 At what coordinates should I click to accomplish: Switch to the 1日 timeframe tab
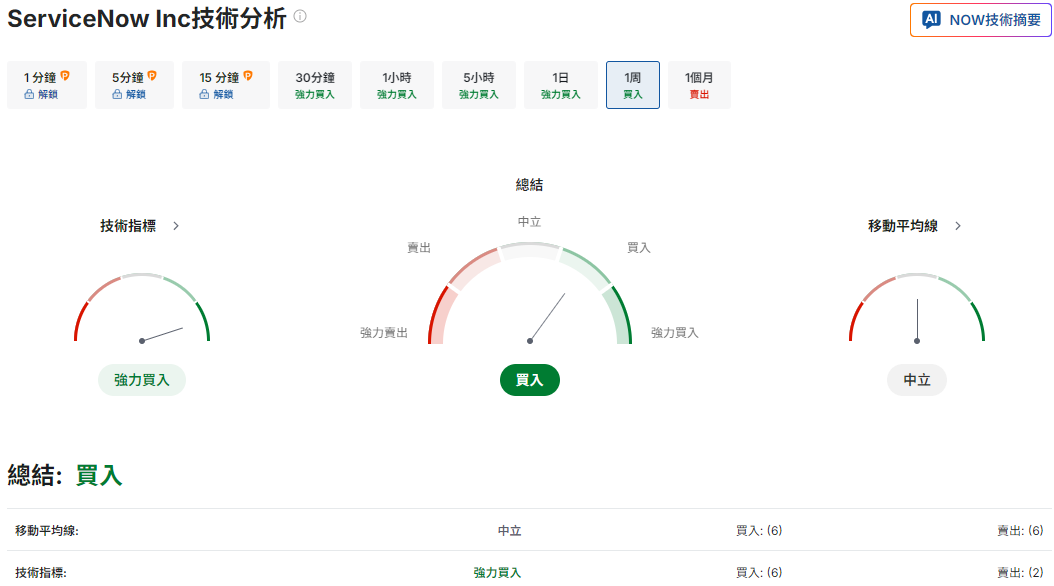pos(561,85)
